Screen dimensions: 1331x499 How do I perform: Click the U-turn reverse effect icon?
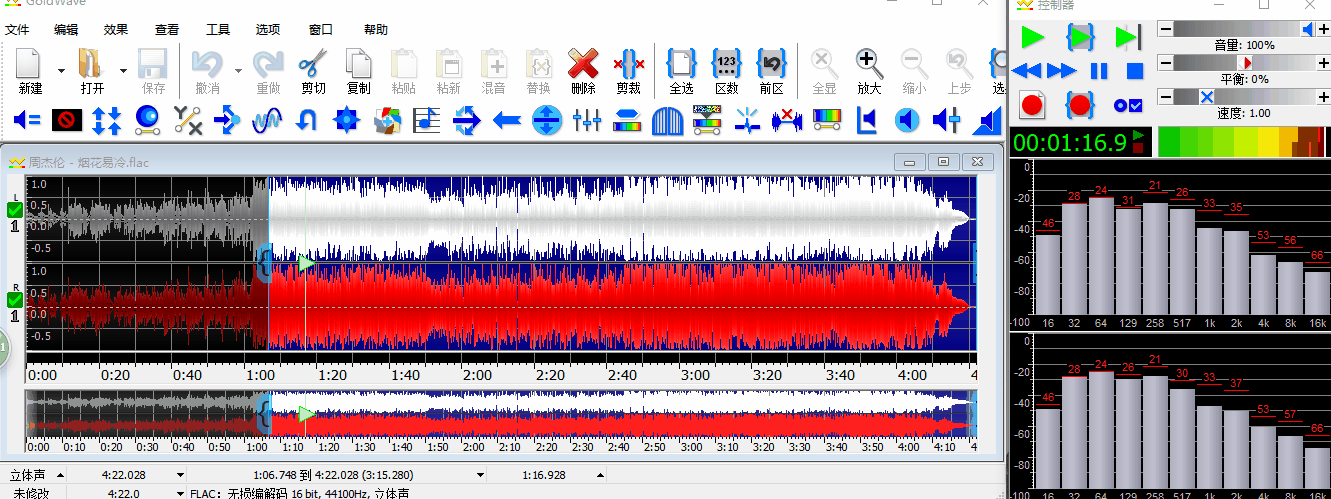click(307, 121)
